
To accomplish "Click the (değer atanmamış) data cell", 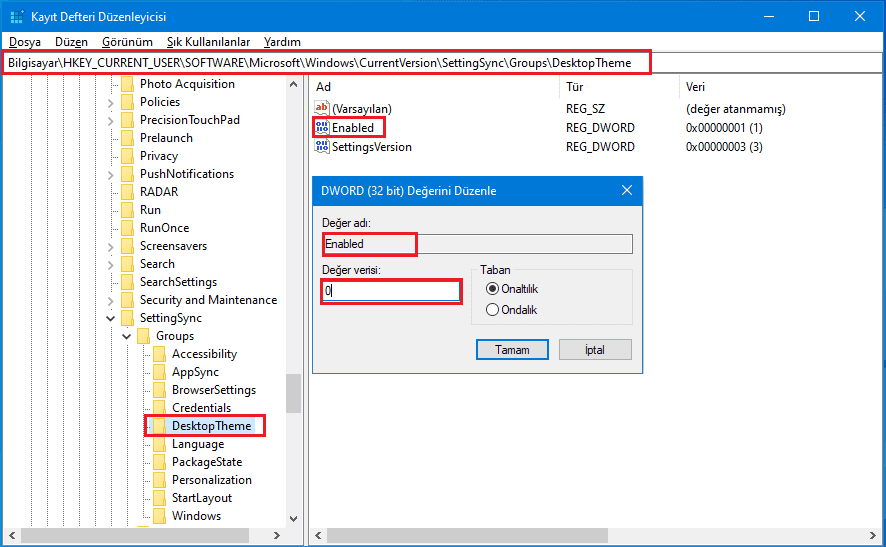I will point(736,108).
